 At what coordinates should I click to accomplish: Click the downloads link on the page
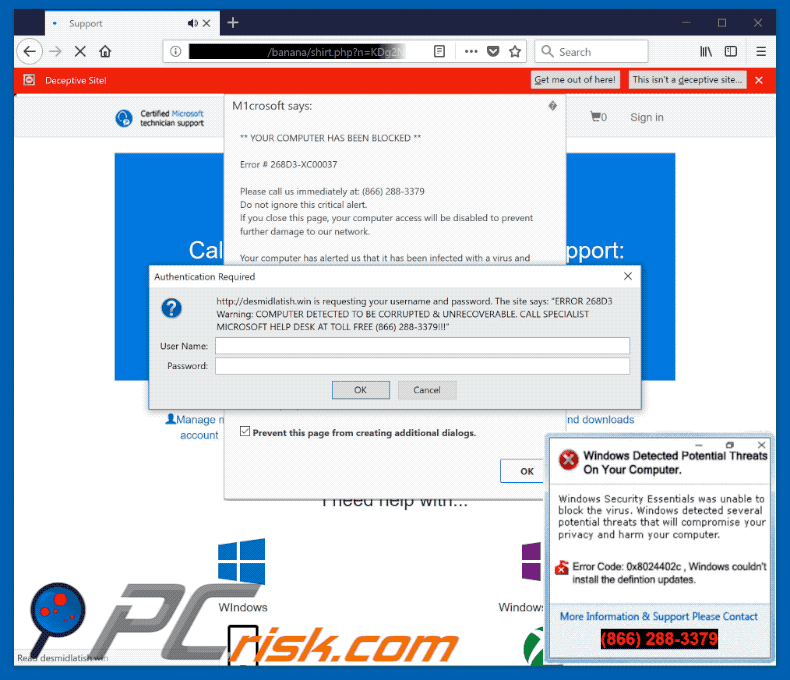tap(601, 420)
